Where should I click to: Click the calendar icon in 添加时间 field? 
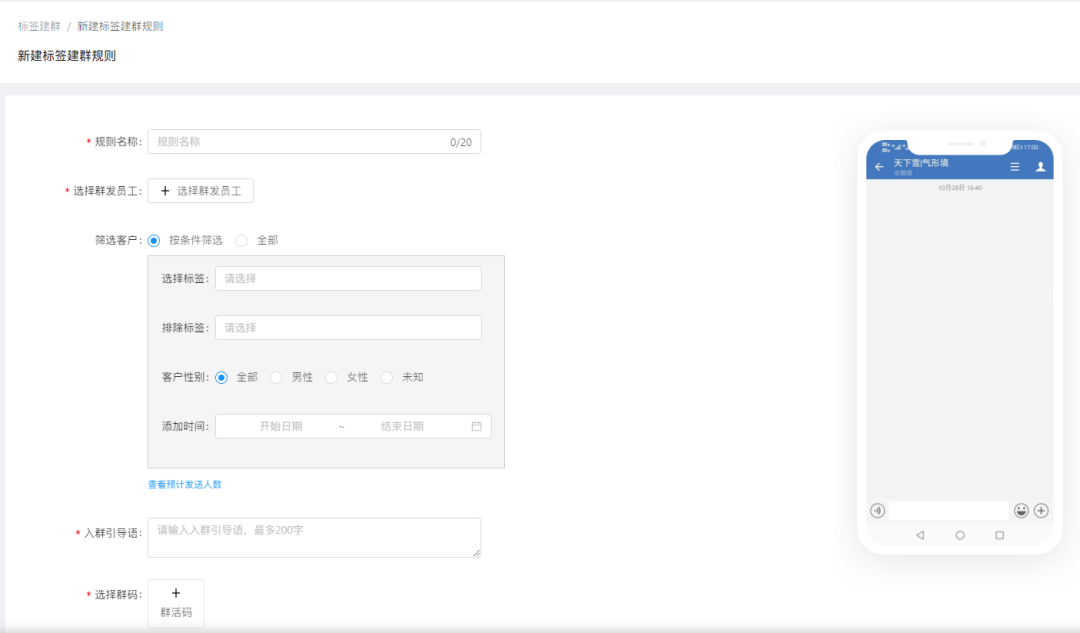477,426
